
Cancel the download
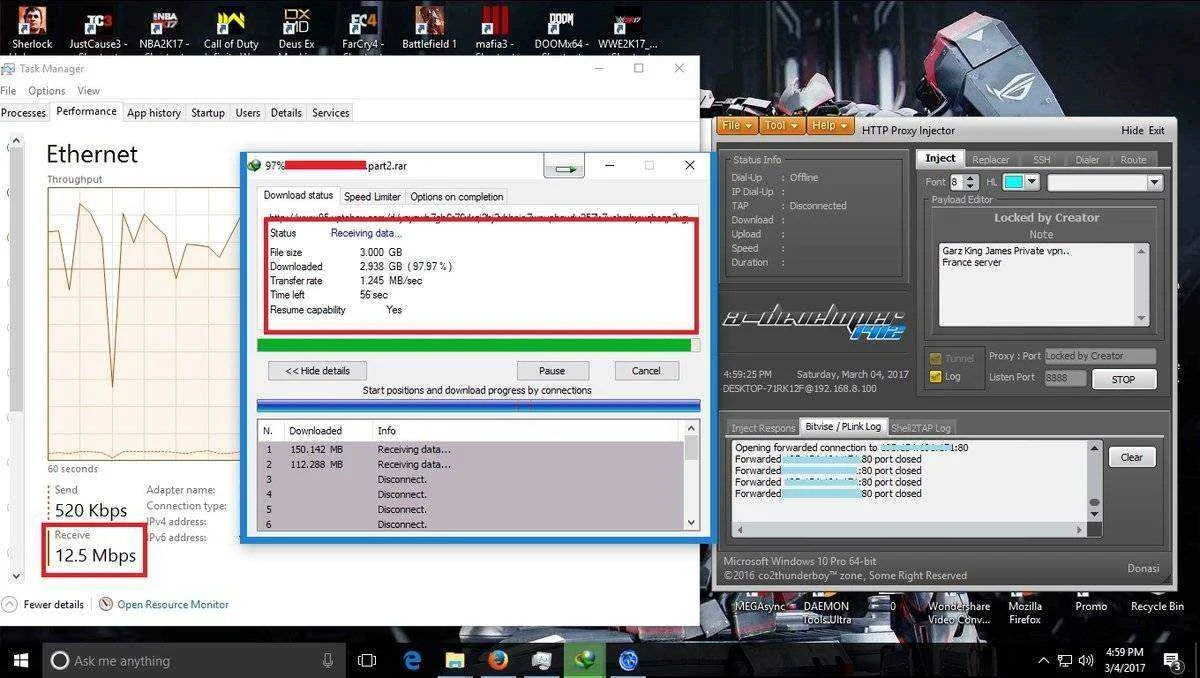(646, 370)
